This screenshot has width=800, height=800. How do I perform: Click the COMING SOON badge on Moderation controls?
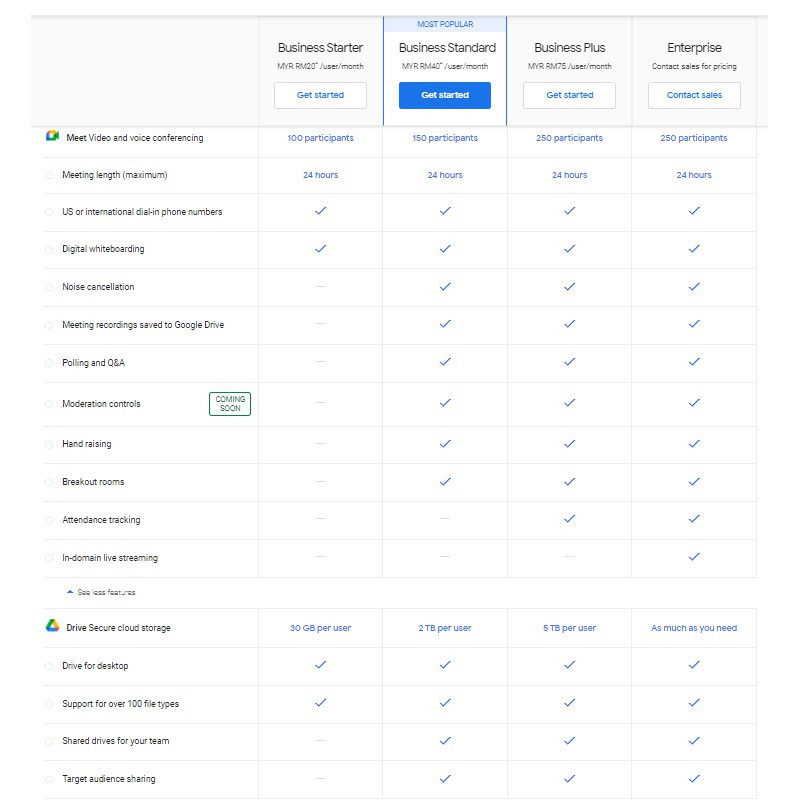tap(230, 404)
